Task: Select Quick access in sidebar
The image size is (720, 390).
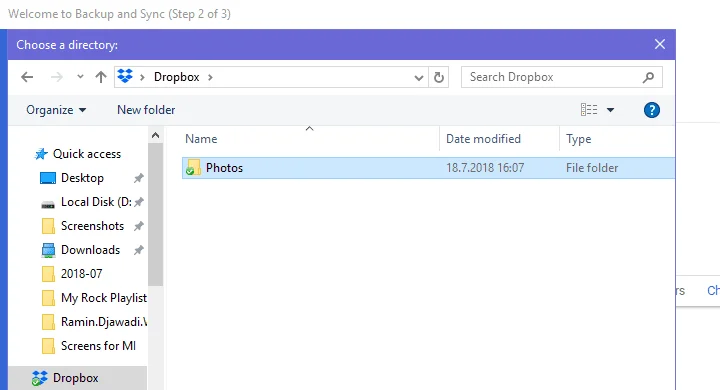Action: 87,154
